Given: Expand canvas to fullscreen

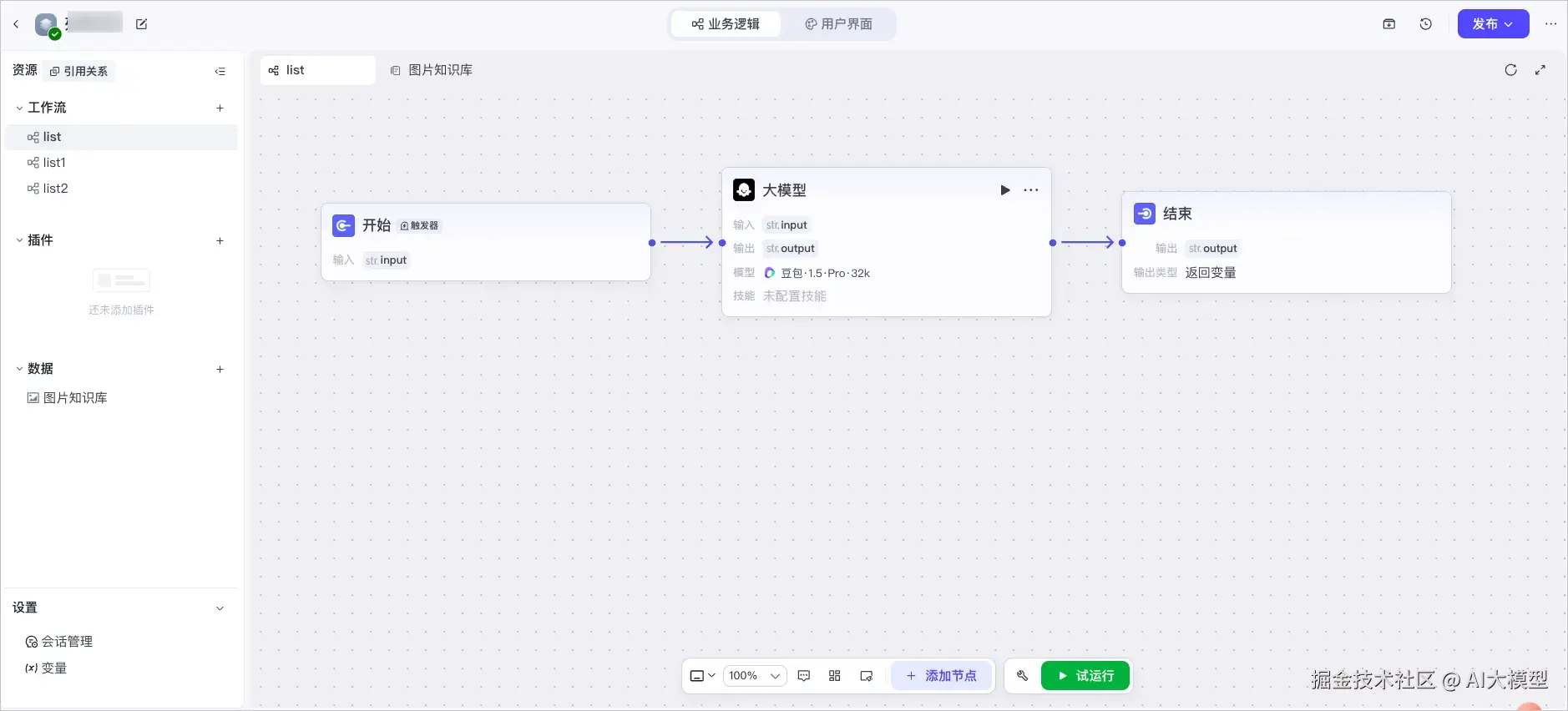Looking at the screenshot, I should [x=1540, y=70].
